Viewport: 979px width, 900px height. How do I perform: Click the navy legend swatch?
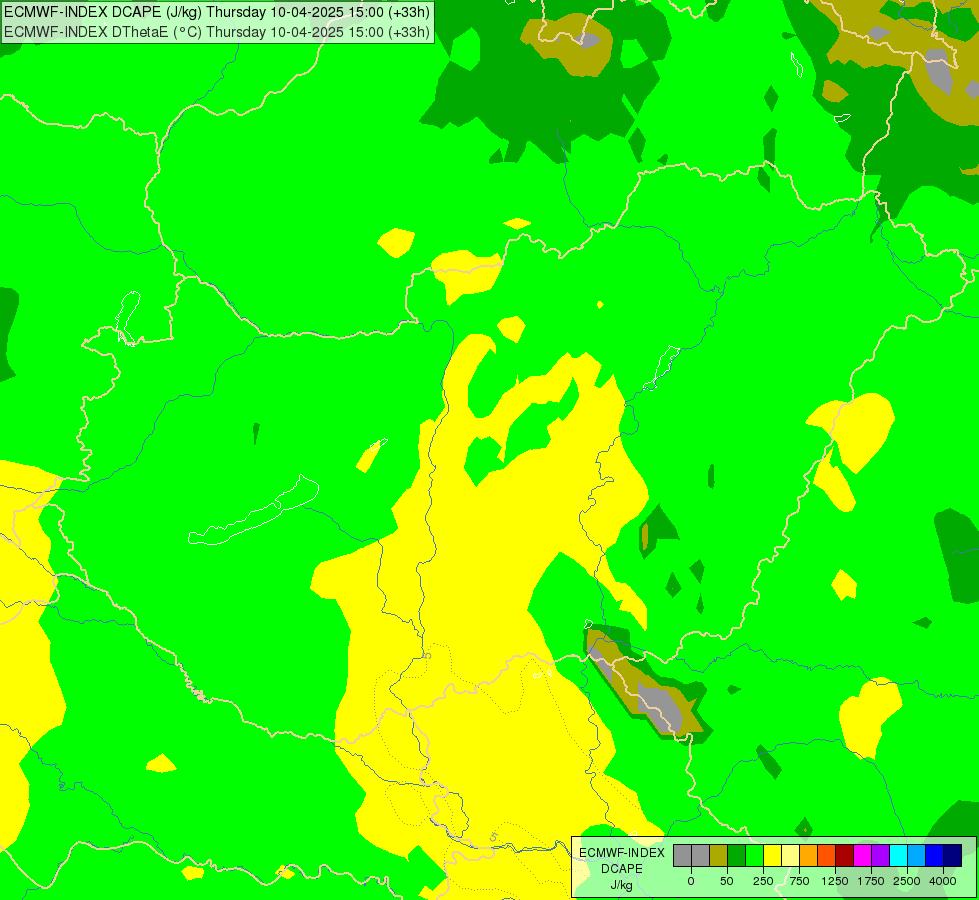[953, 855]
